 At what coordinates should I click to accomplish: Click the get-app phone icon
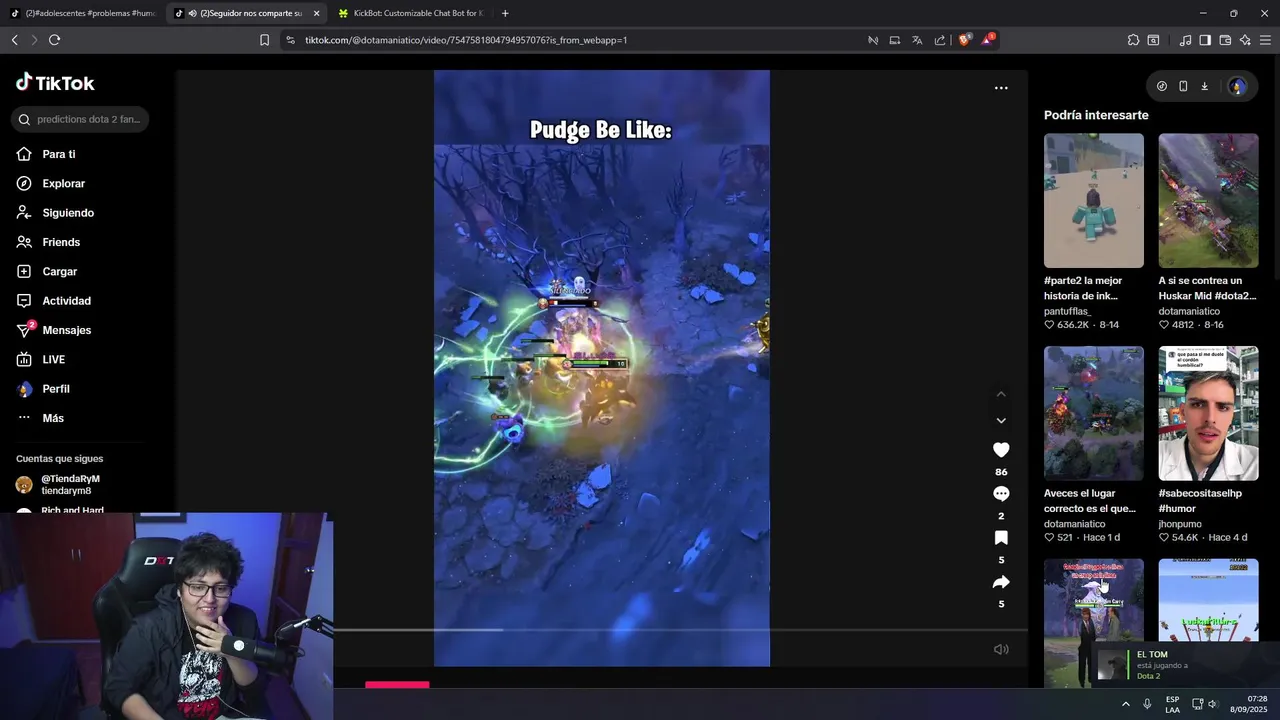coord(1183,86)
